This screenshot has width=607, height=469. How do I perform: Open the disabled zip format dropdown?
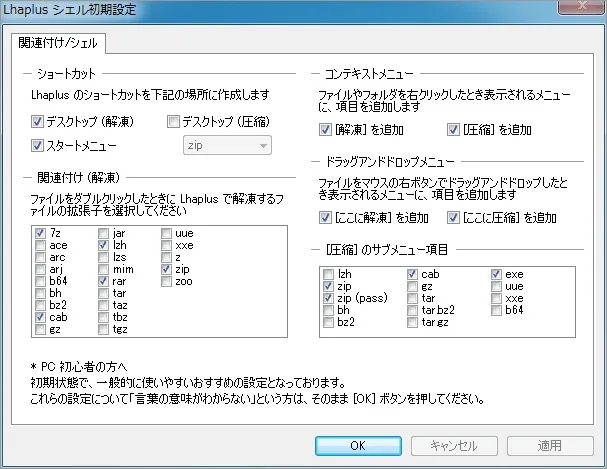[227, 145]
